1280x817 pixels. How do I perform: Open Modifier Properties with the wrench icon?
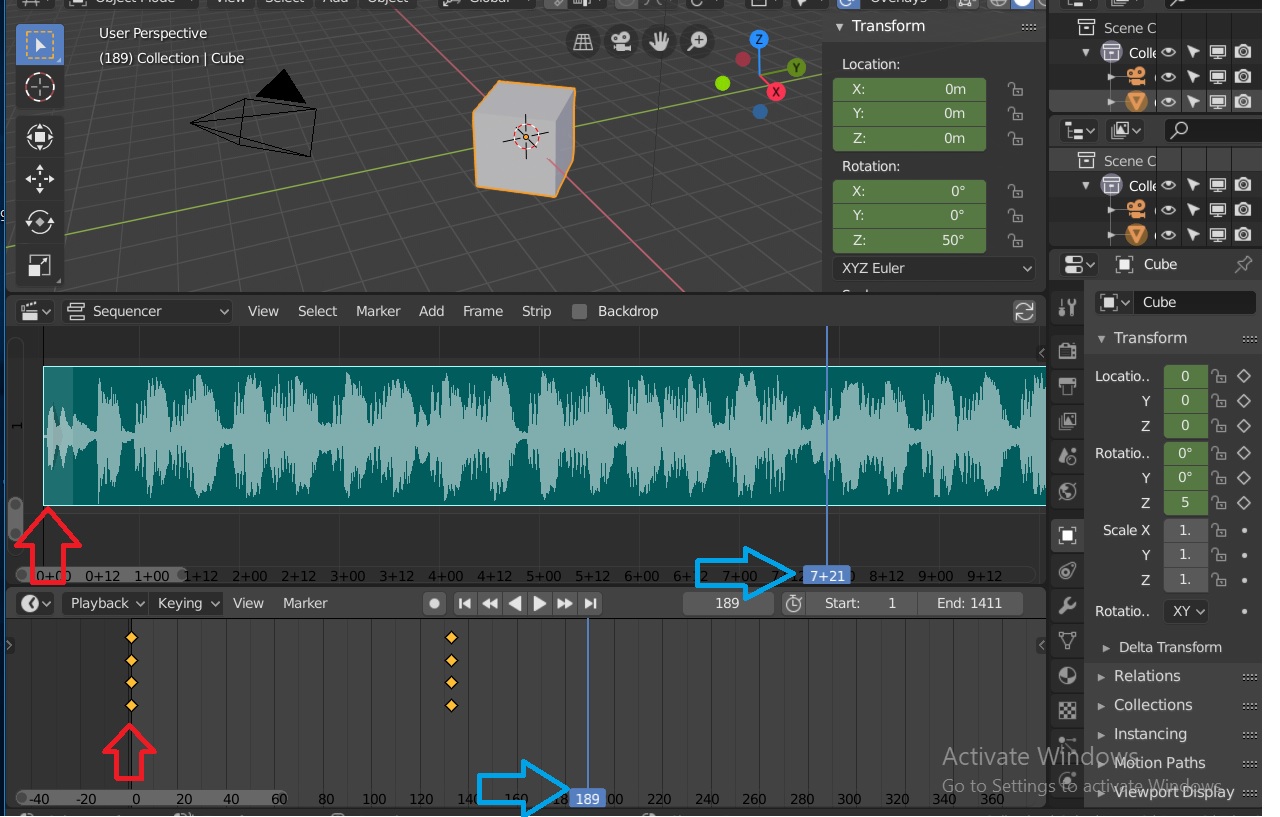1066,603
